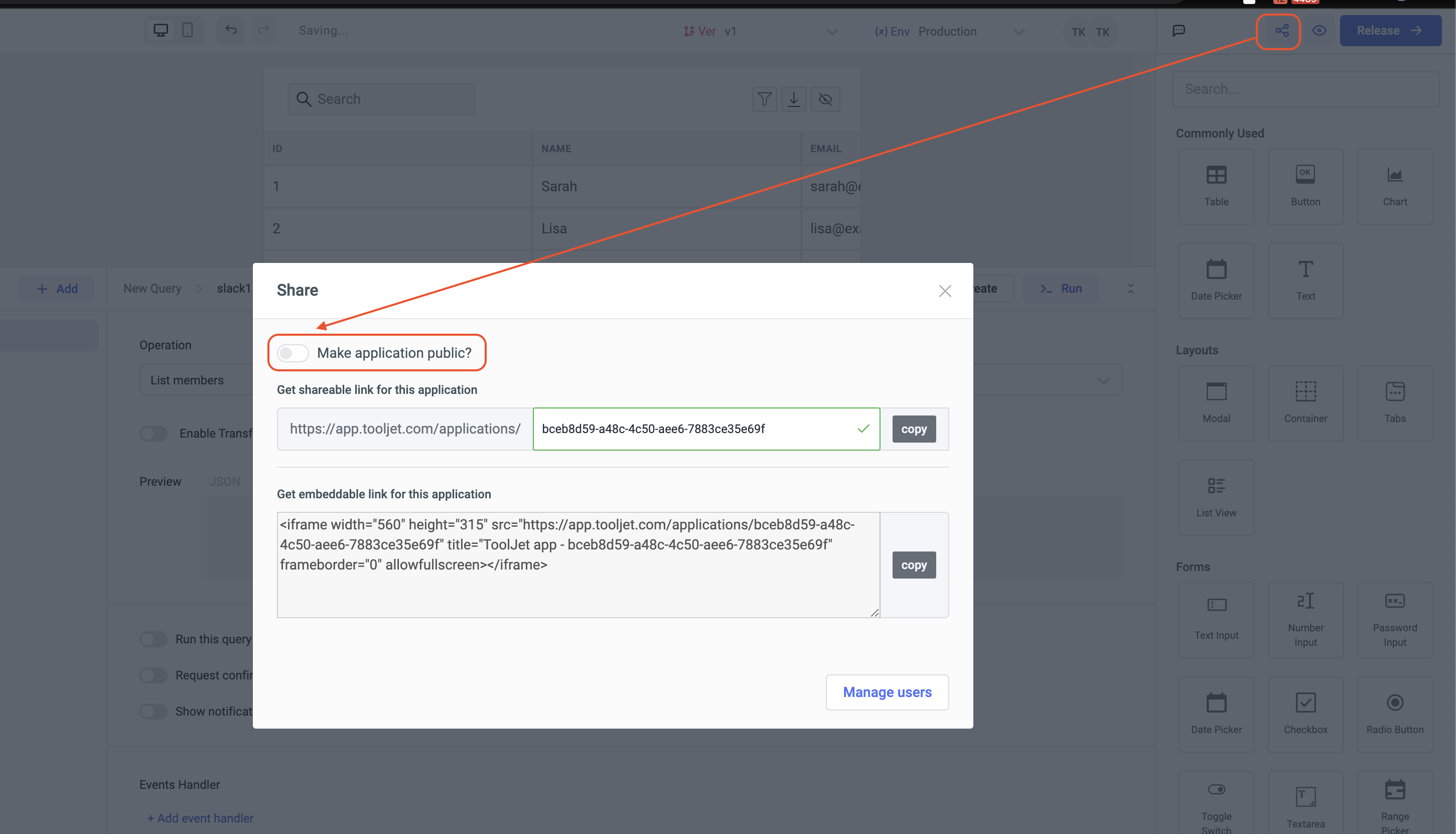Add a new event handler
The height and width of the screenshot is (834, 1456).
[200, 817]
